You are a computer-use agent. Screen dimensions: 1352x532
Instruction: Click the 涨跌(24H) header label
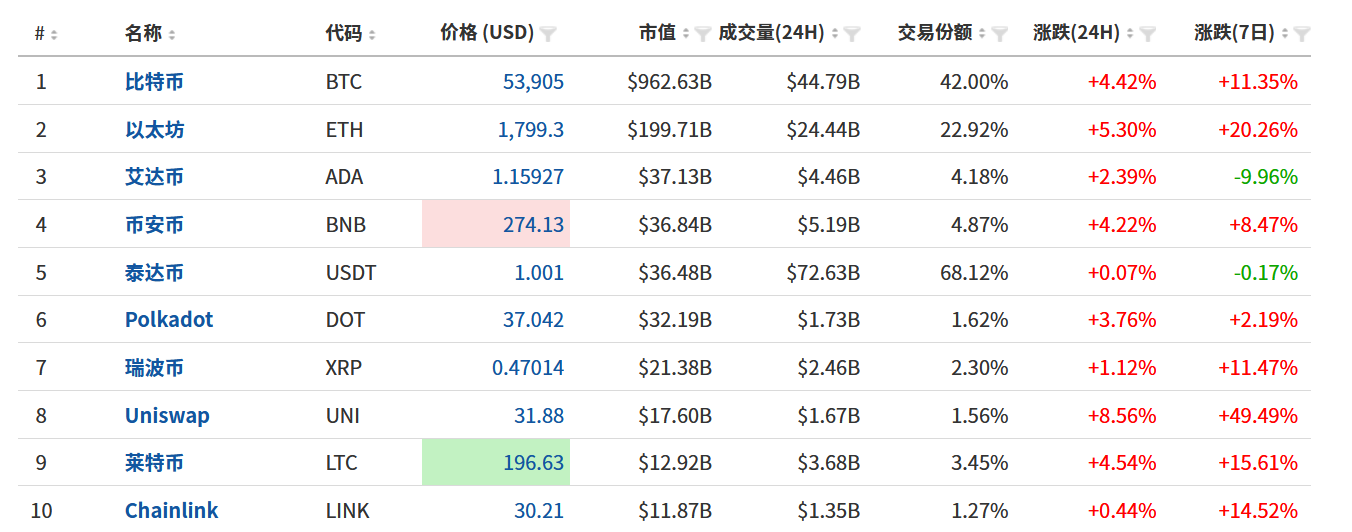1077,33
